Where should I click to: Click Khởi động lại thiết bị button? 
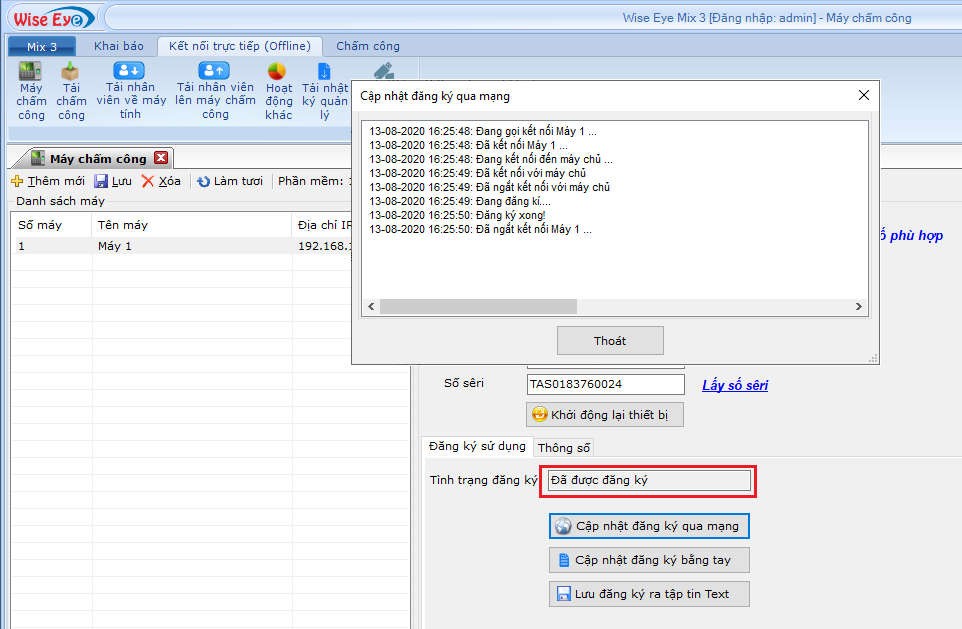(605, 415)
